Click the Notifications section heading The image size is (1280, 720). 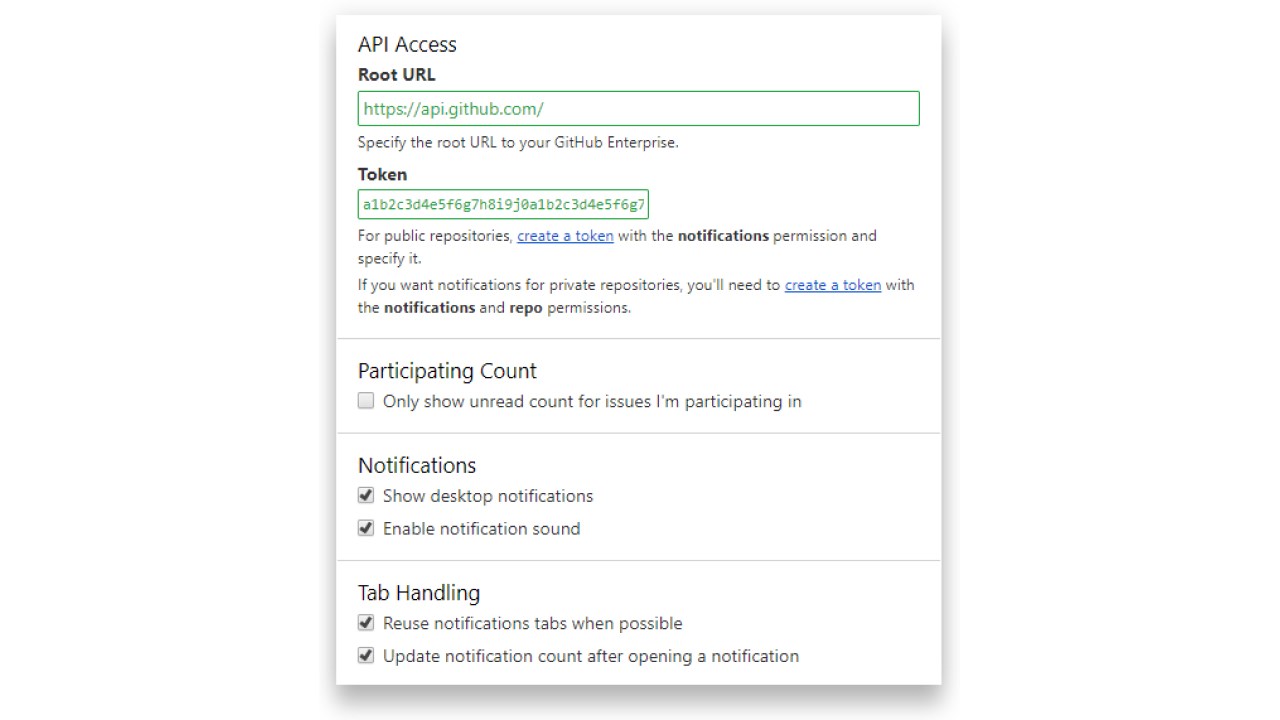[417, 465]
